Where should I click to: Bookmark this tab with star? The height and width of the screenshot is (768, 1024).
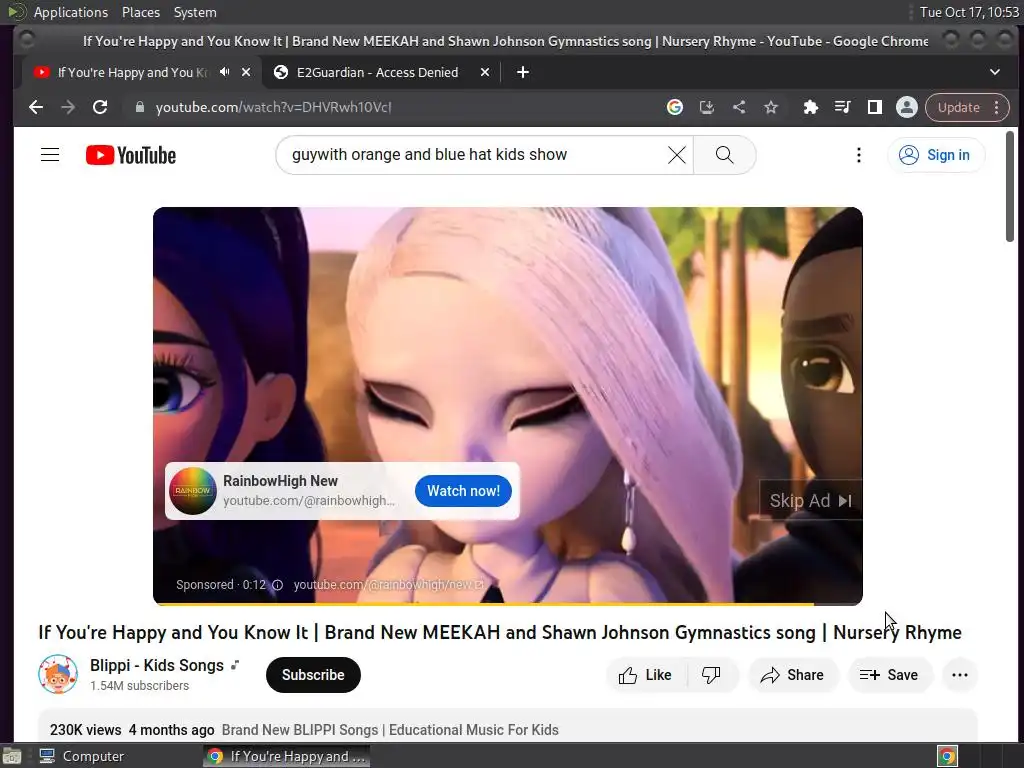click(771, 107)
